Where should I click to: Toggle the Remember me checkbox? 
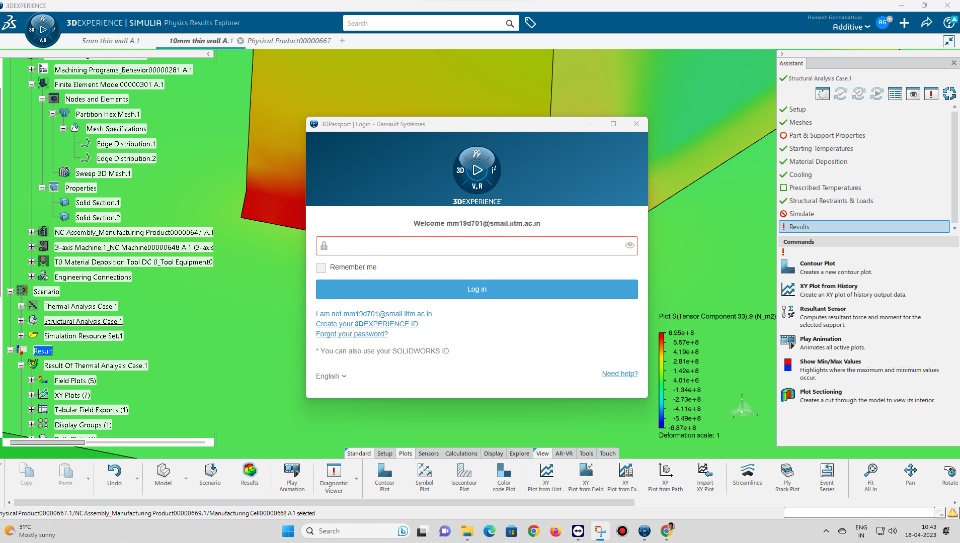click(321, 268)
